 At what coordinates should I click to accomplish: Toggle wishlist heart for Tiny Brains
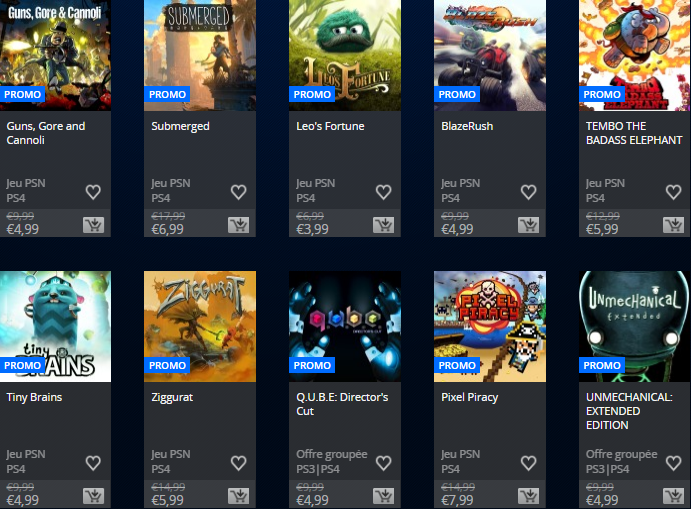coord(93,463)
